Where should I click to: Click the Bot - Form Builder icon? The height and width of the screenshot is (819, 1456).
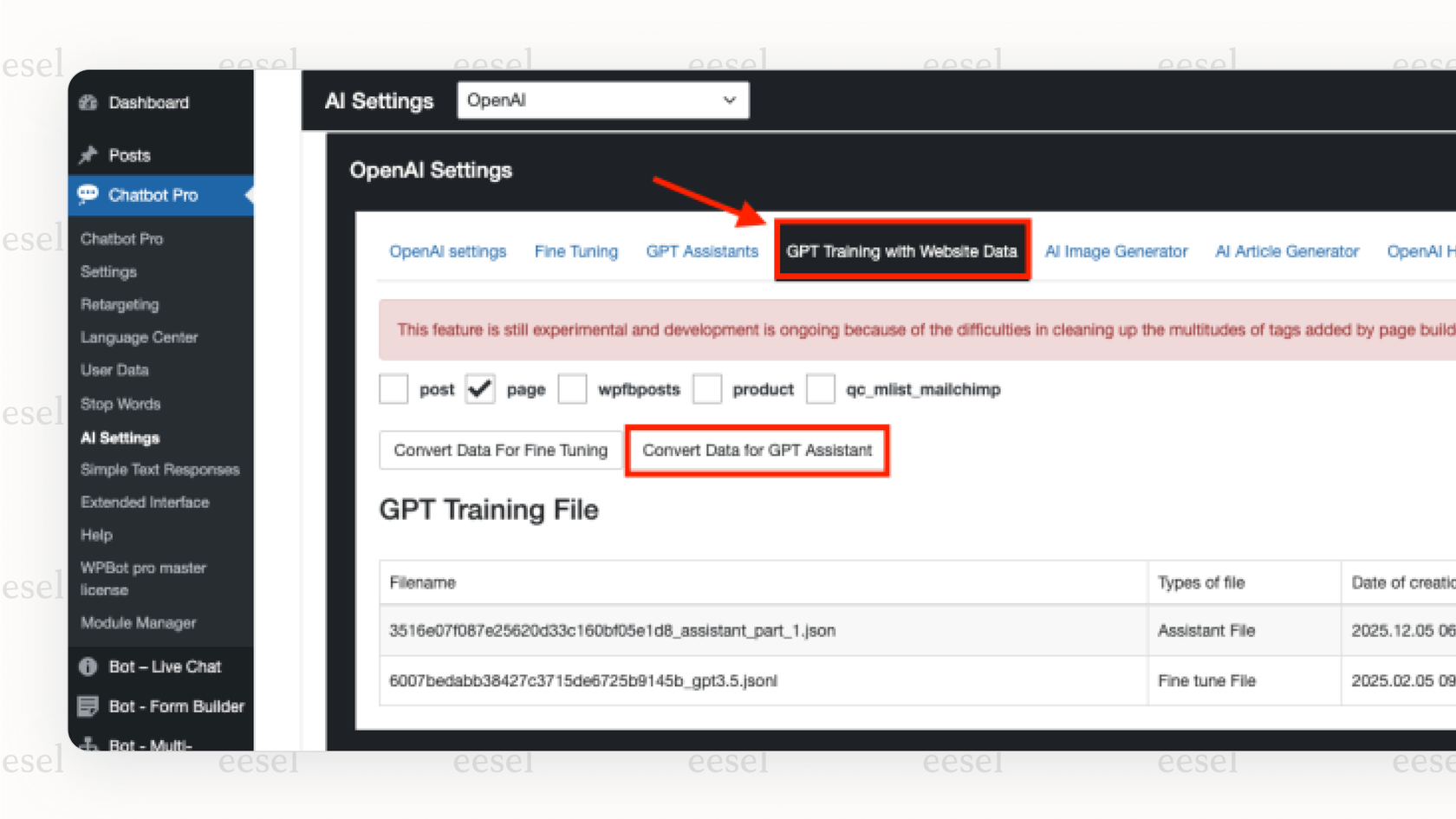pos(88,706)
